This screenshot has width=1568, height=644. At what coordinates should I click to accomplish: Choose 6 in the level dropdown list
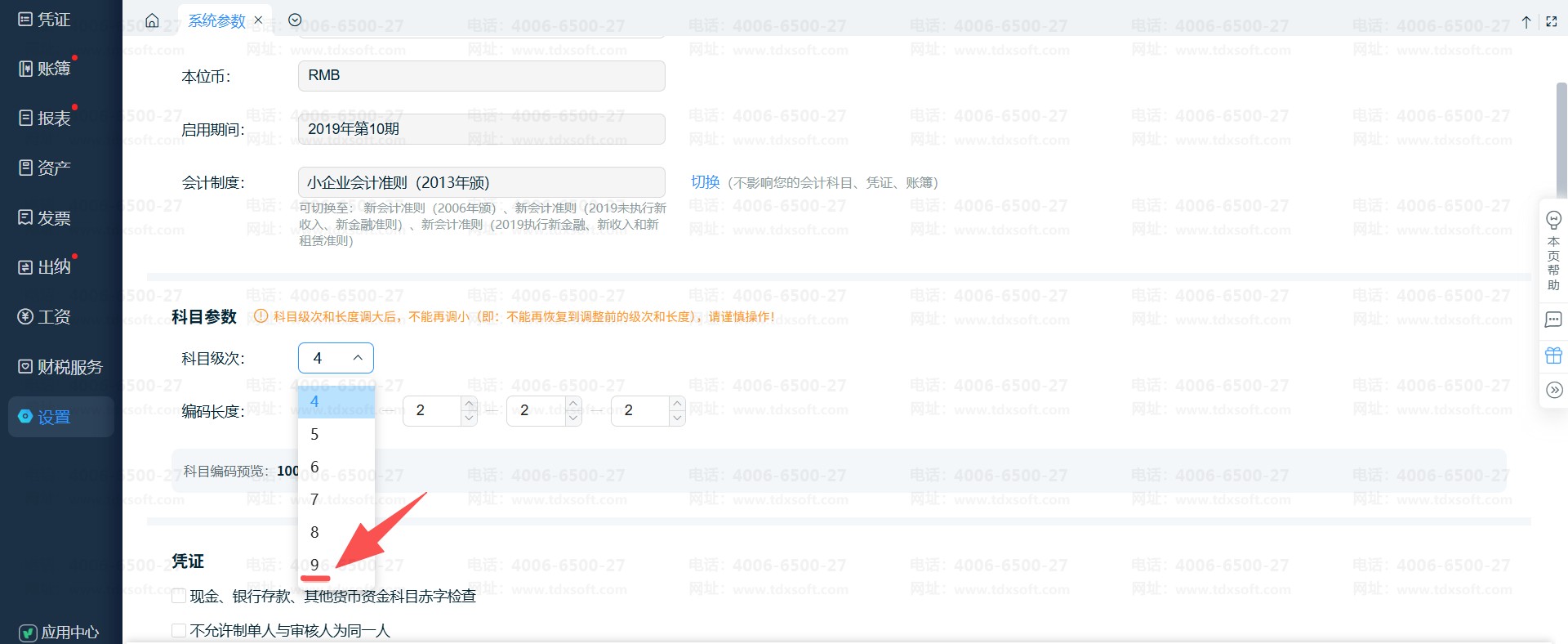click(x=315, y=467)
